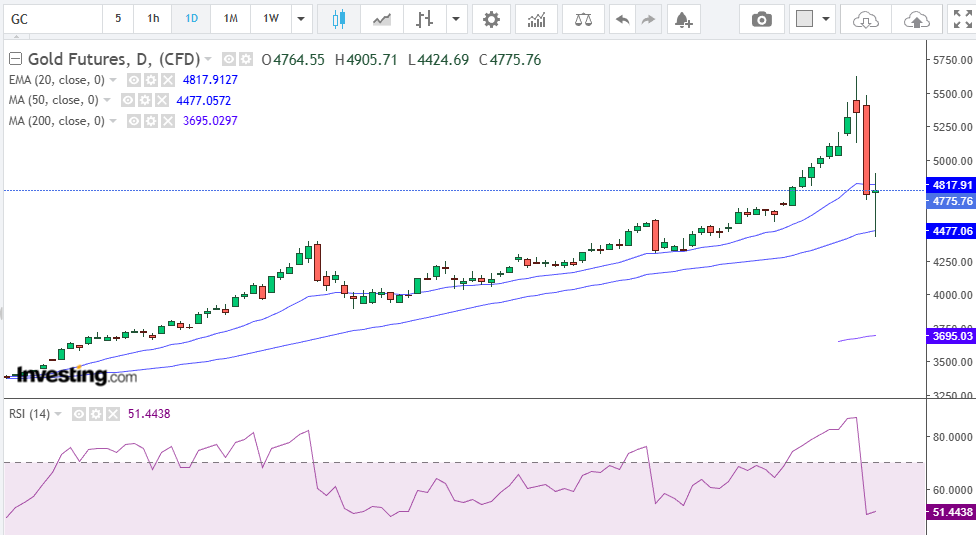Screen dimensions: 976x535
Task: Click the Investing.com logo link
Action: pyautogui.click(x=75, y=376)
